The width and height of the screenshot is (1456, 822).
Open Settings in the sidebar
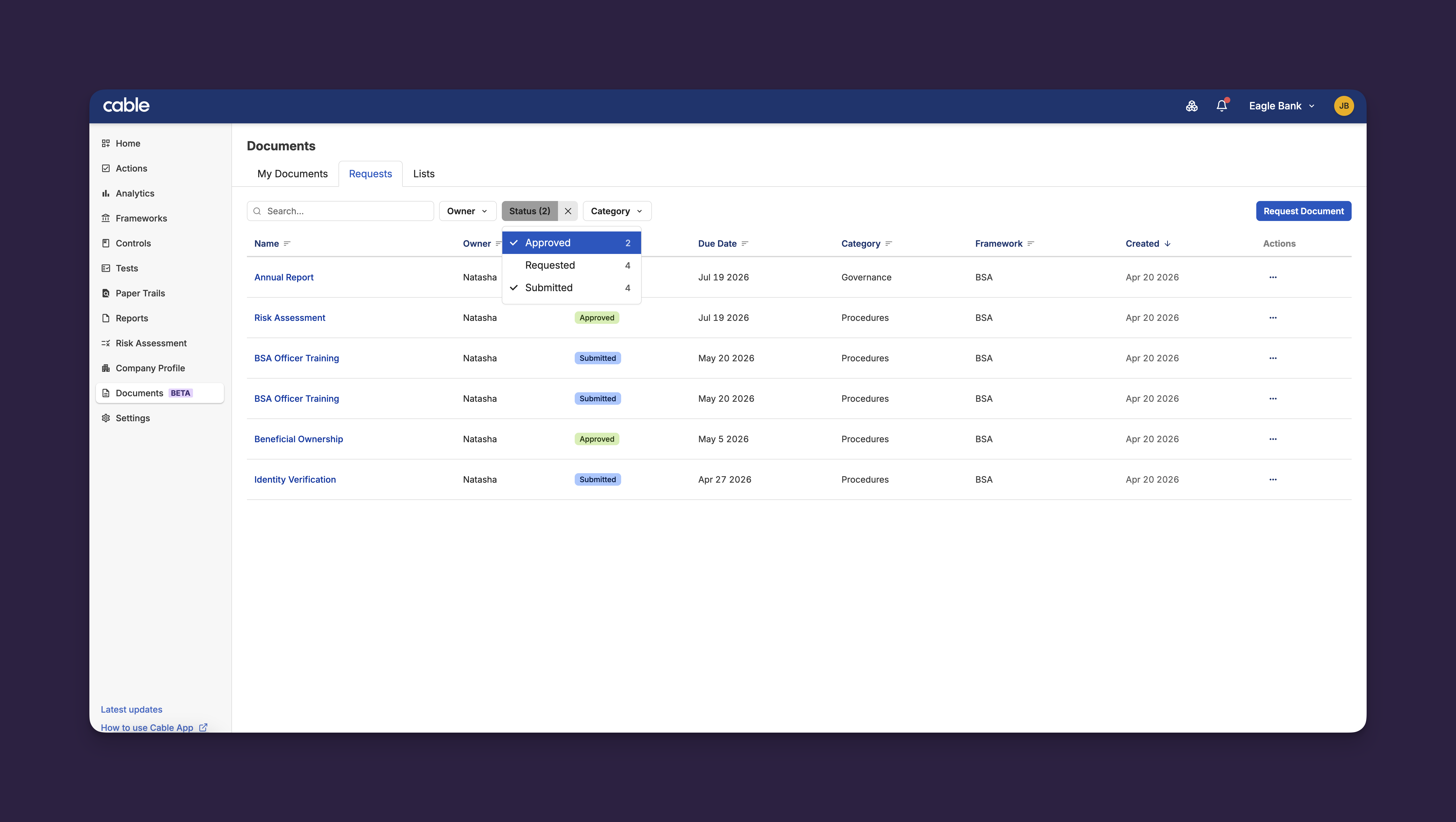tap(160, 418)
